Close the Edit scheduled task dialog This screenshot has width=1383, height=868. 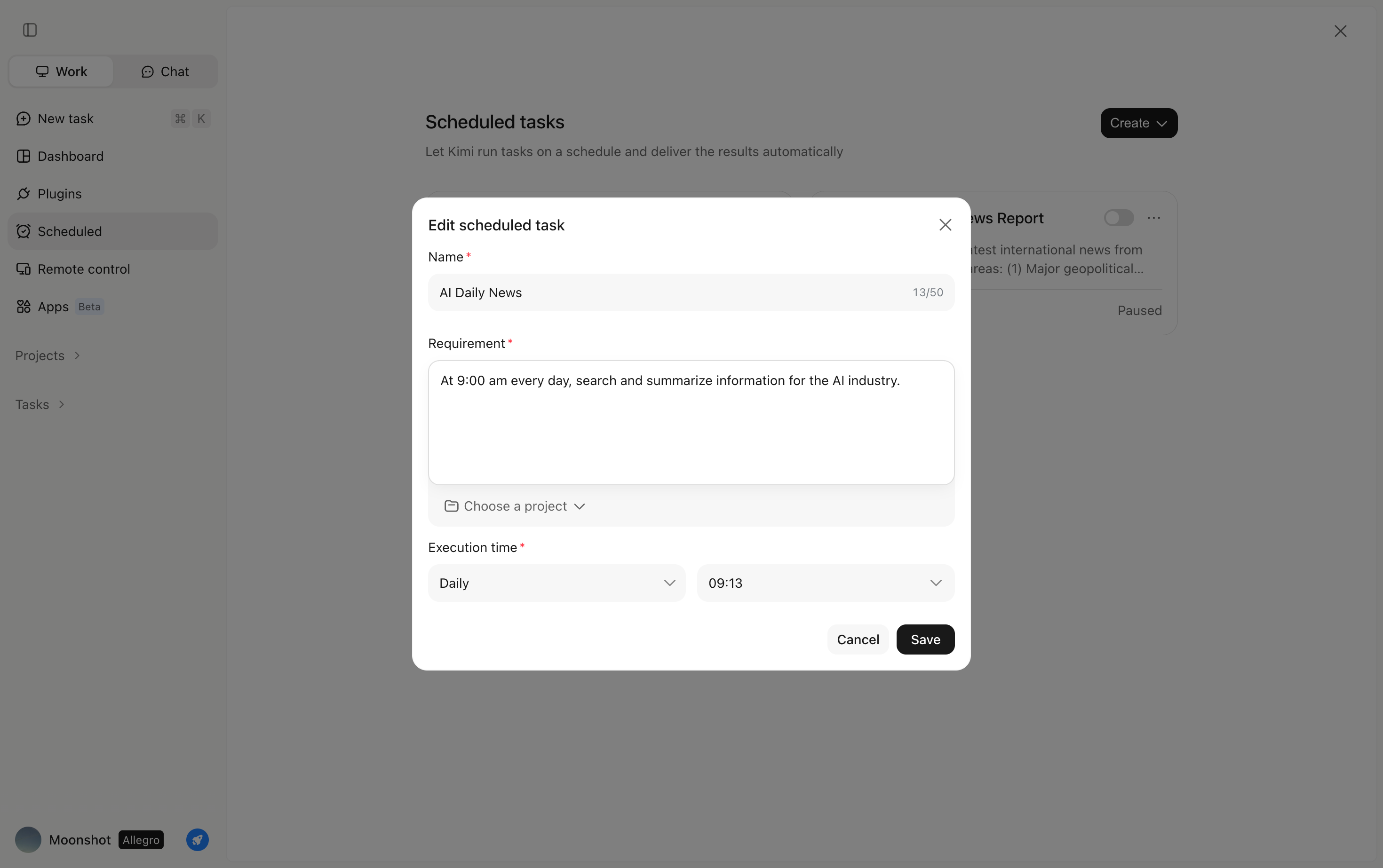(946, 225)
